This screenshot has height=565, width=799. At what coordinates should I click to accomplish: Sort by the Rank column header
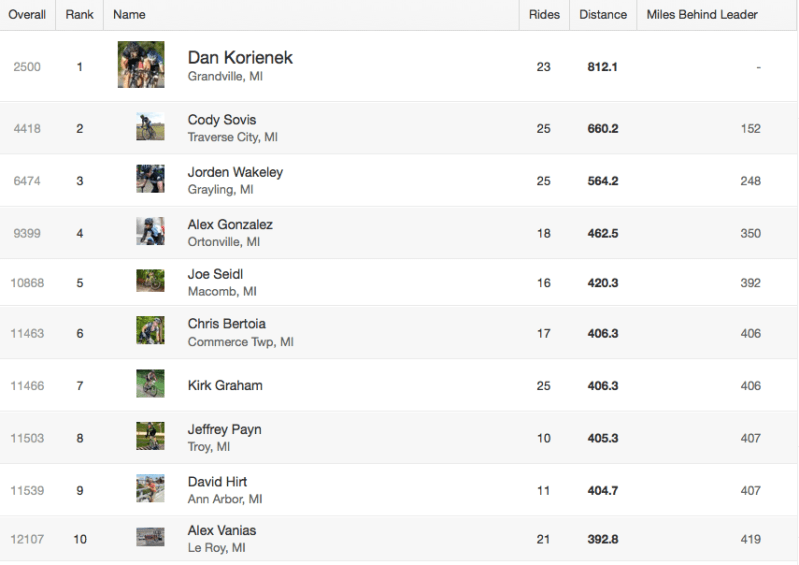point(79,15)
